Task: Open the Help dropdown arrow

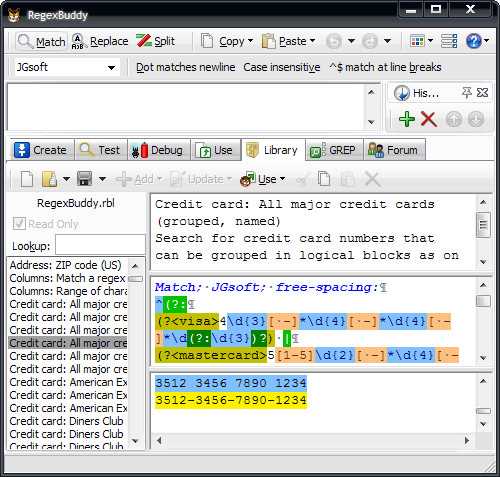Action: (x=486, y=41)
